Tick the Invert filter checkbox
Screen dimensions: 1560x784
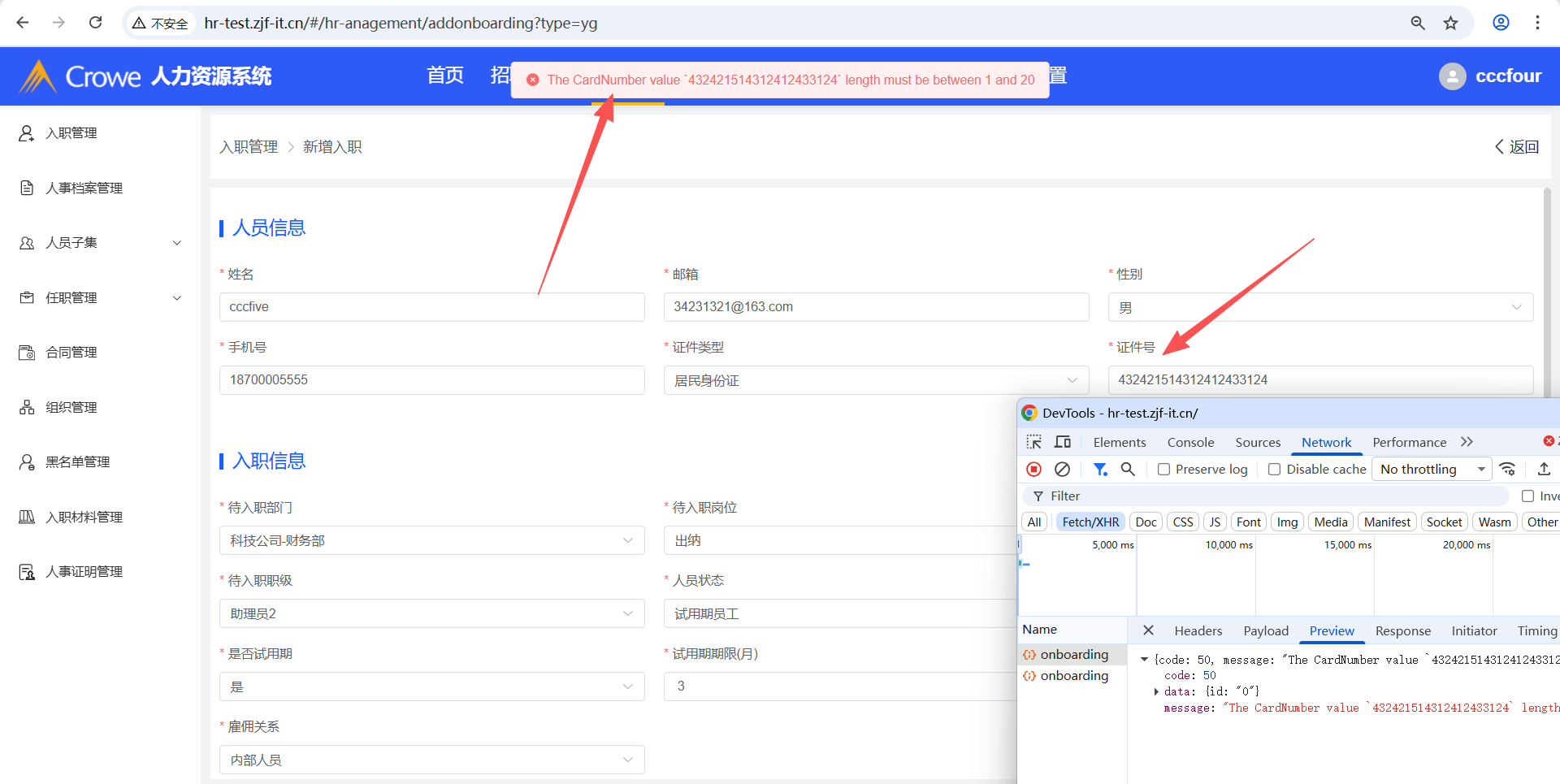pos(1527,496)
